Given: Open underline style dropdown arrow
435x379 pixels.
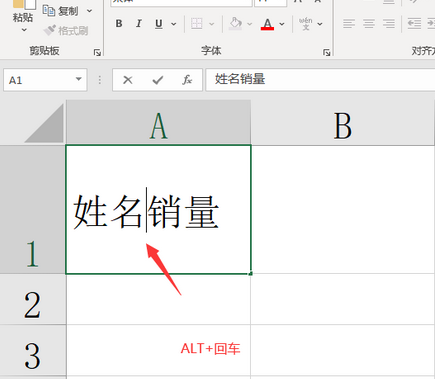Looking at the screenshot, I should tap(174, 24).
